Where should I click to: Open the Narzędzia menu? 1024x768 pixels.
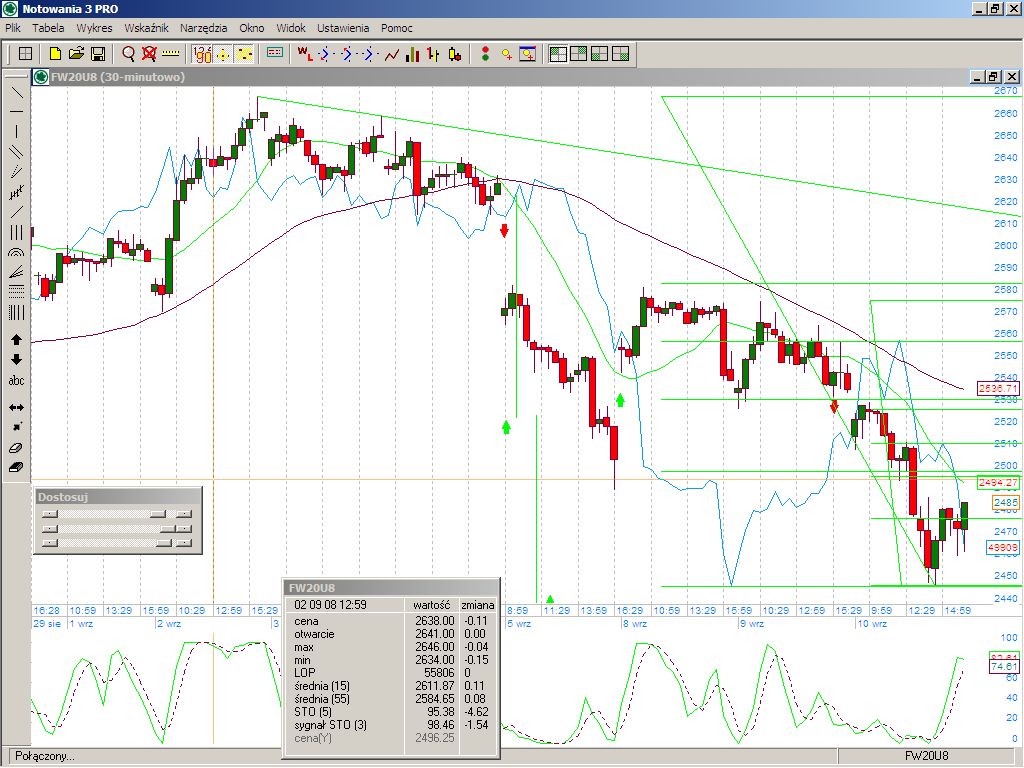click(203, 28)
